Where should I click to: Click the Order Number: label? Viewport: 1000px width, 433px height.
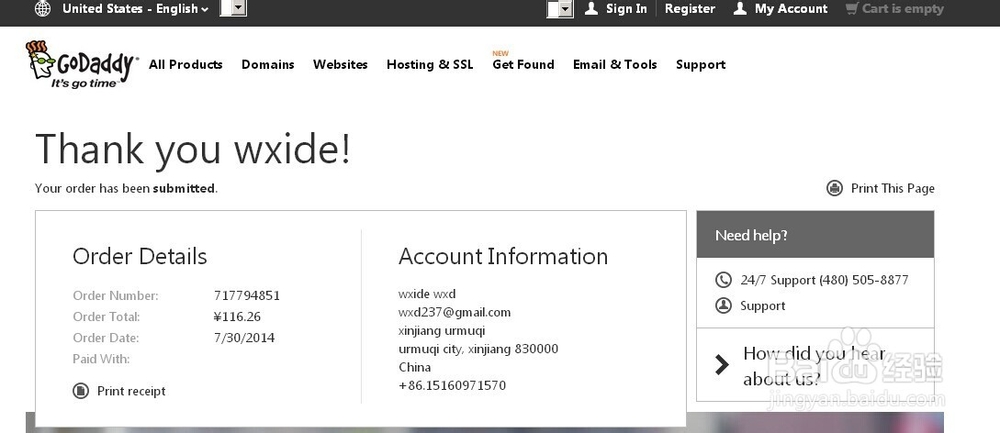[x=115, y=296]
